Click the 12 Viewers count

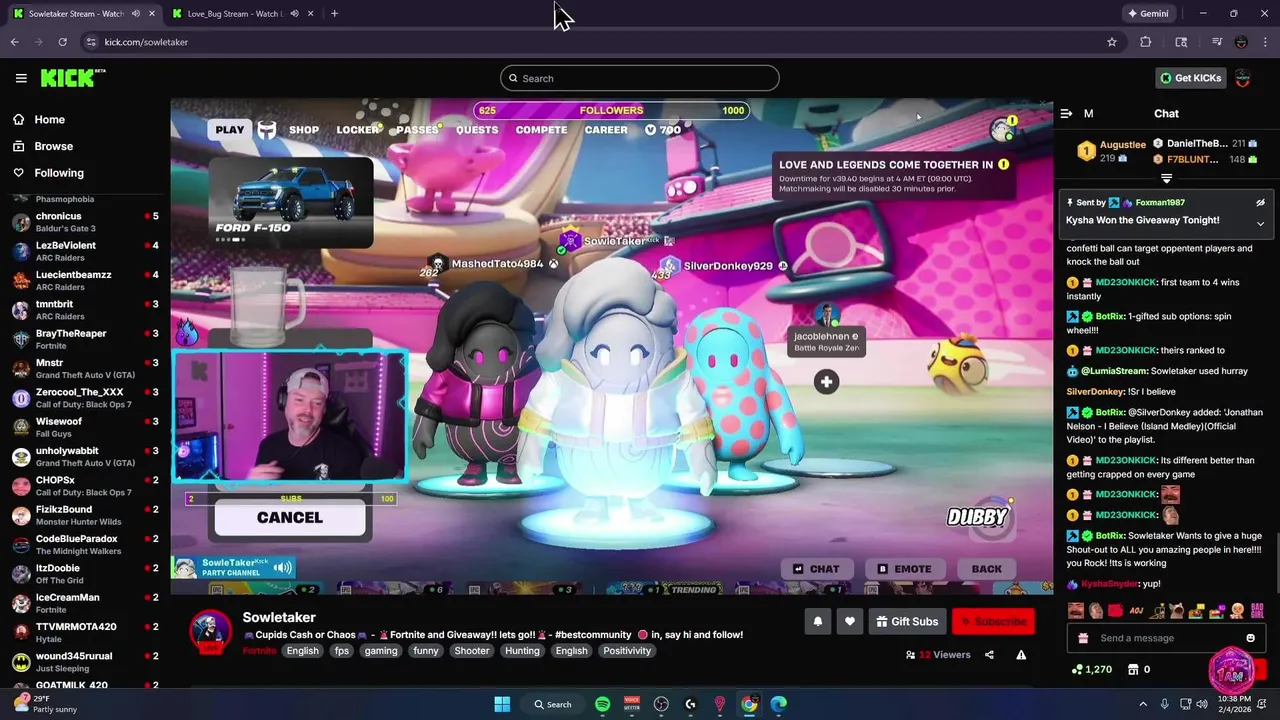point(938,655)
